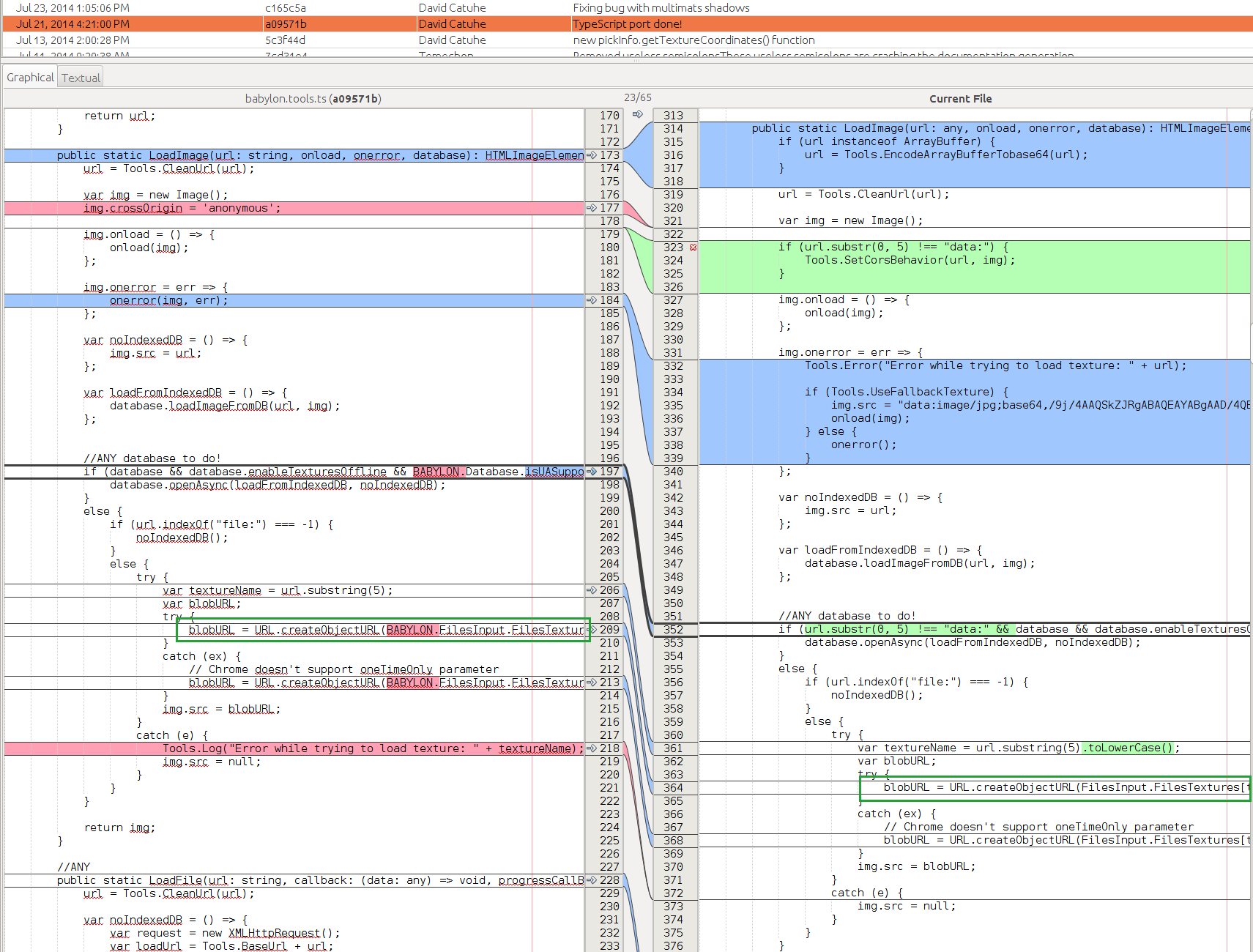Image resolution: width=1253 pixels, height=952 pixels.
Task: Click 'if (url instanceof ArrayBuffer)' in Current File
Action: tap(886, 141)
